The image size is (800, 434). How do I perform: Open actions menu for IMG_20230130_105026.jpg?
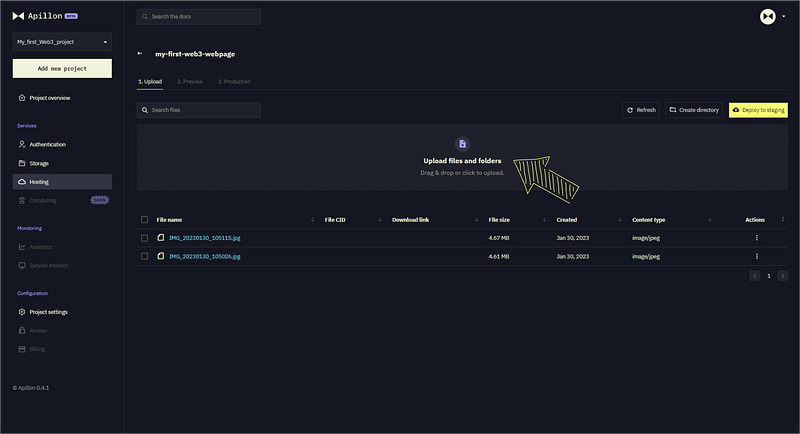[x=757, y=256]
